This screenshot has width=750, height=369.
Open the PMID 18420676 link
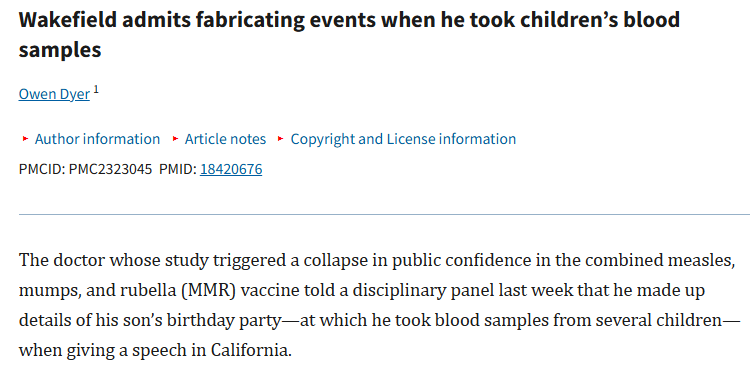pyautogui.click(x=231, y=169)
